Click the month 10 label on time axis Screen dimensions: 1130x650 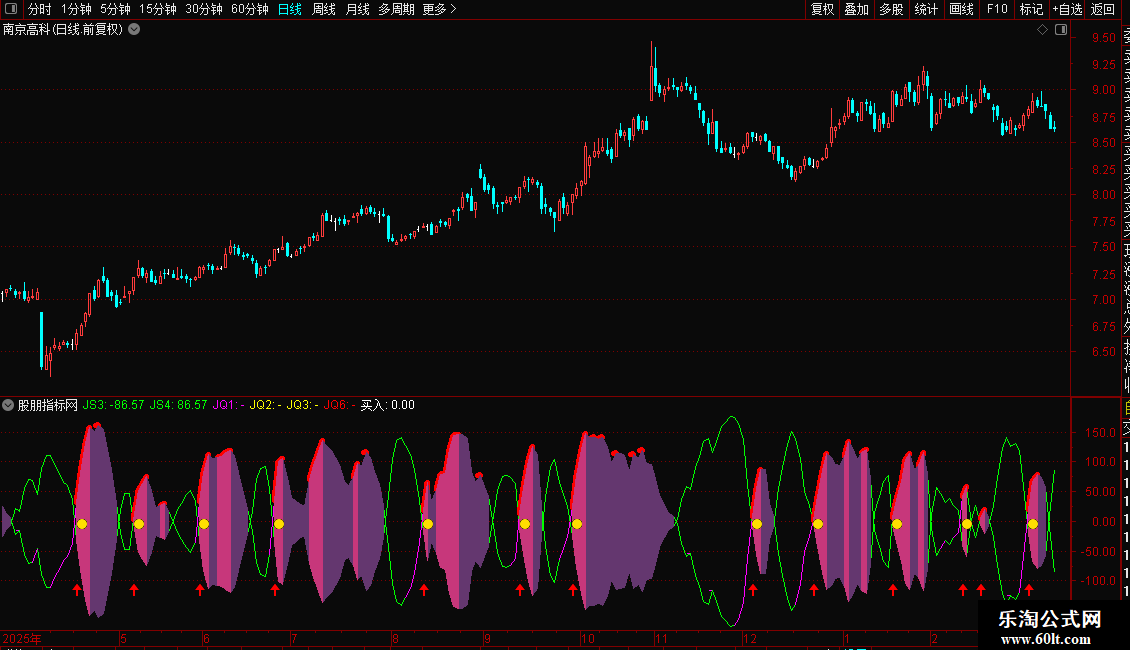point(588,639)
